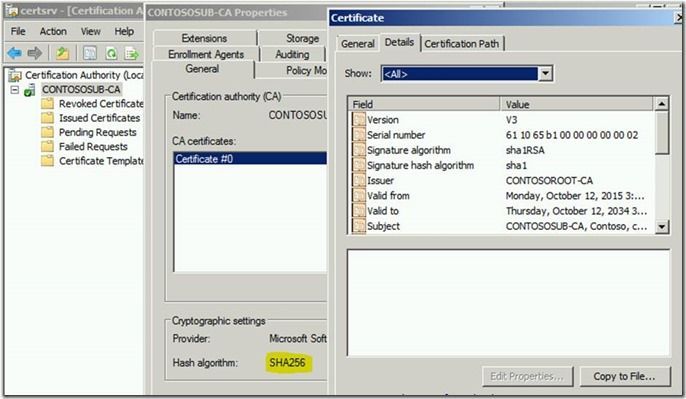
Task: Click the field icon next to Signature hash algorithm
Action: pos(359,165)
